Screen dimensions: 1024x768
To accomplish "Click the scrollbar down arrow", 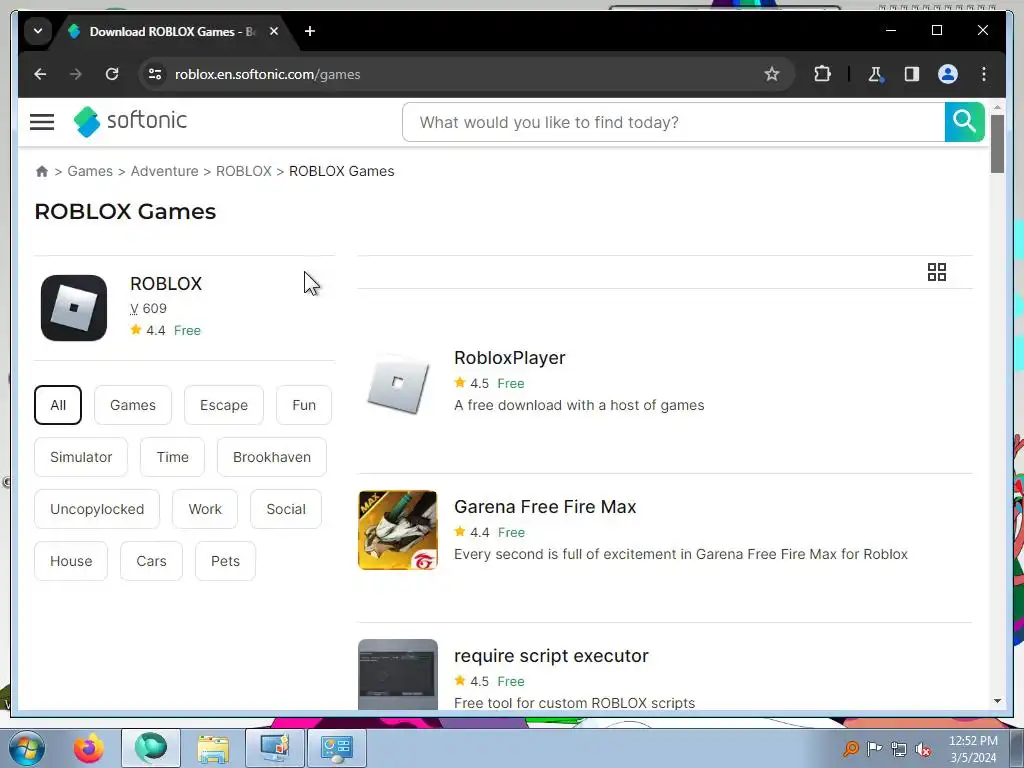I will [x=997, y=701].
